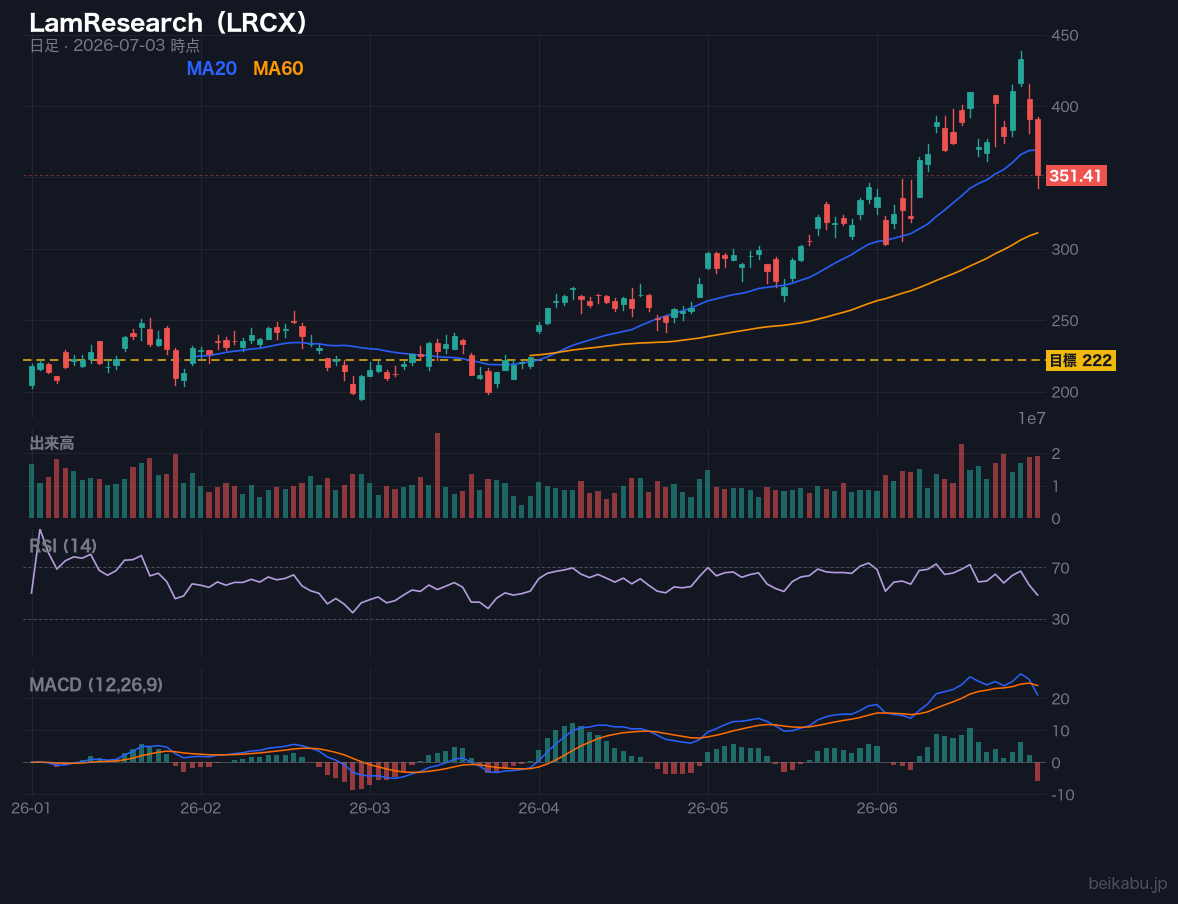Click the 26-05 date axis label
Screen dimensions: 1178x904
pyautogui.click(x=708, y=808)
